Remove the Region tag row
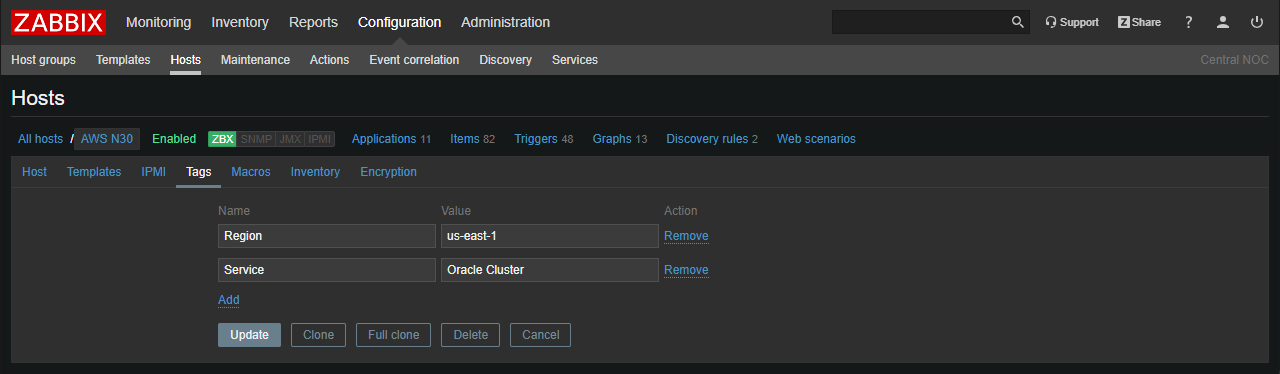The image size is (1280, 374). pos(686,236)
